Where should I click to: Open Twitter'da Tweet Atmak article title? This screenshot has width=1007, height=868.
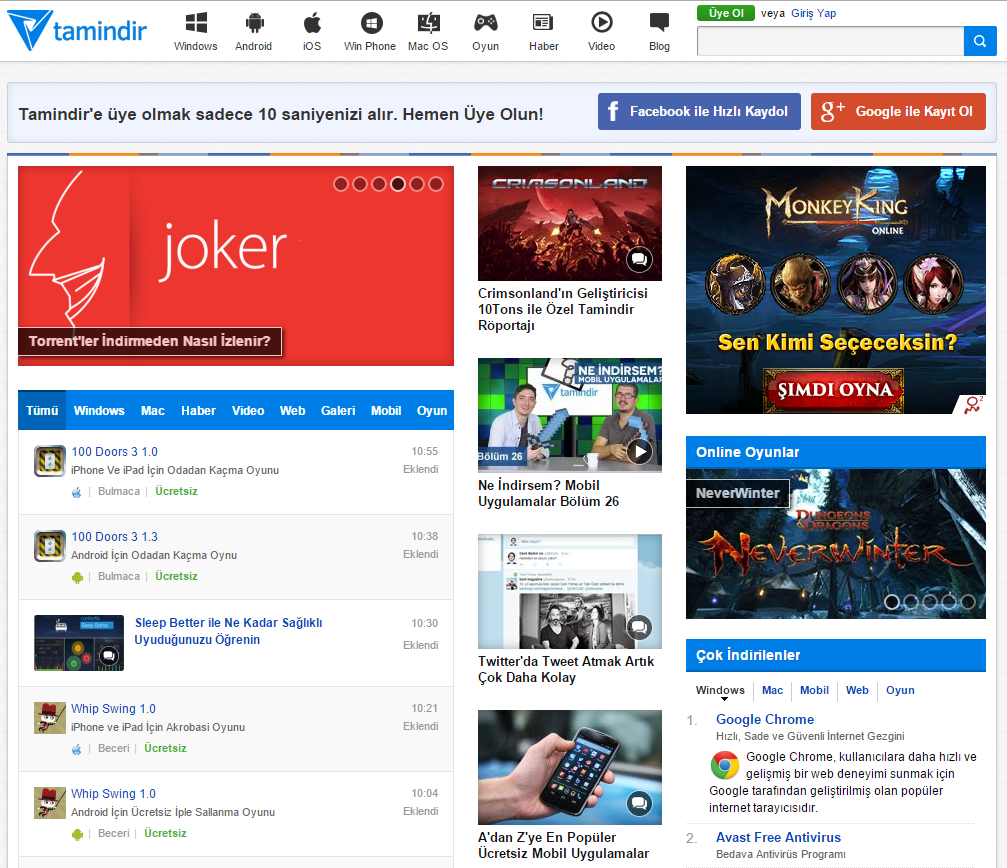566,669
